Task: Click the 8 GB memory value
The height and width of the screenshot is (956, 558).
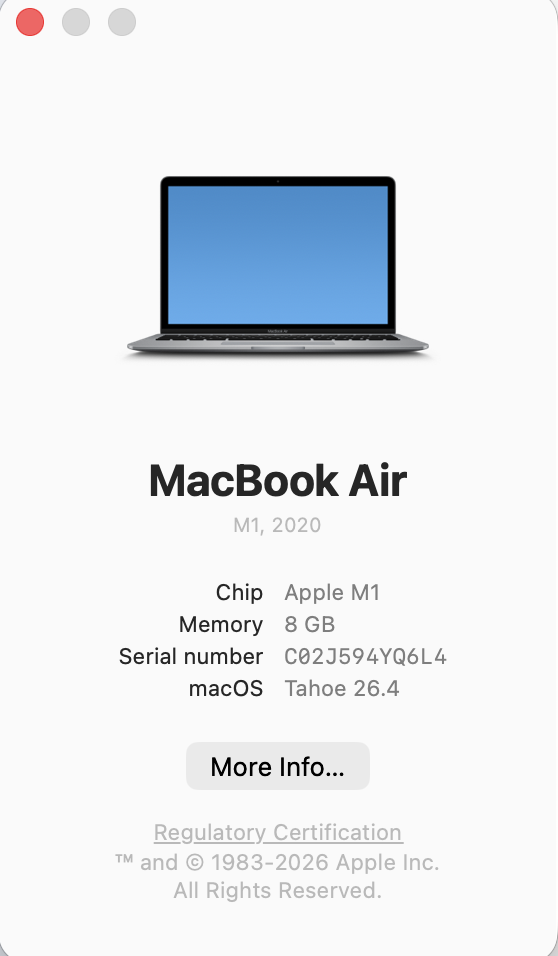Action: 309,624
